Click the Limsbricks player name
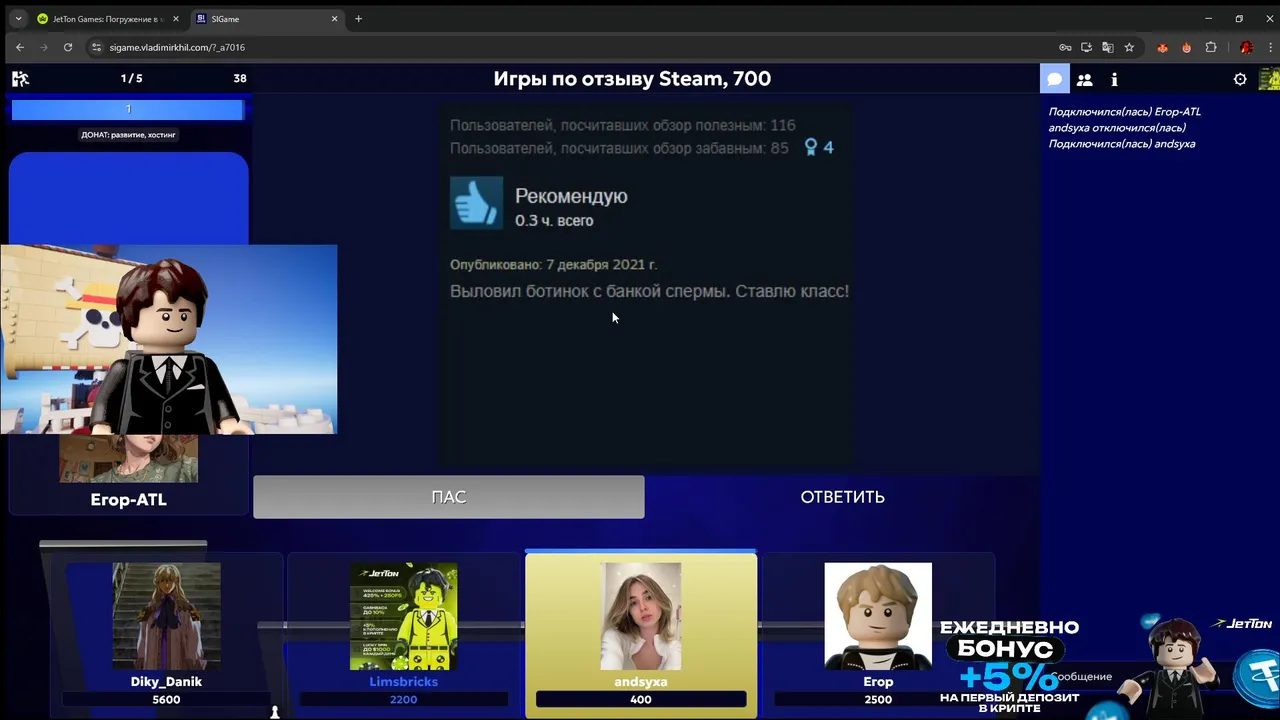 (x=403, y=681)
